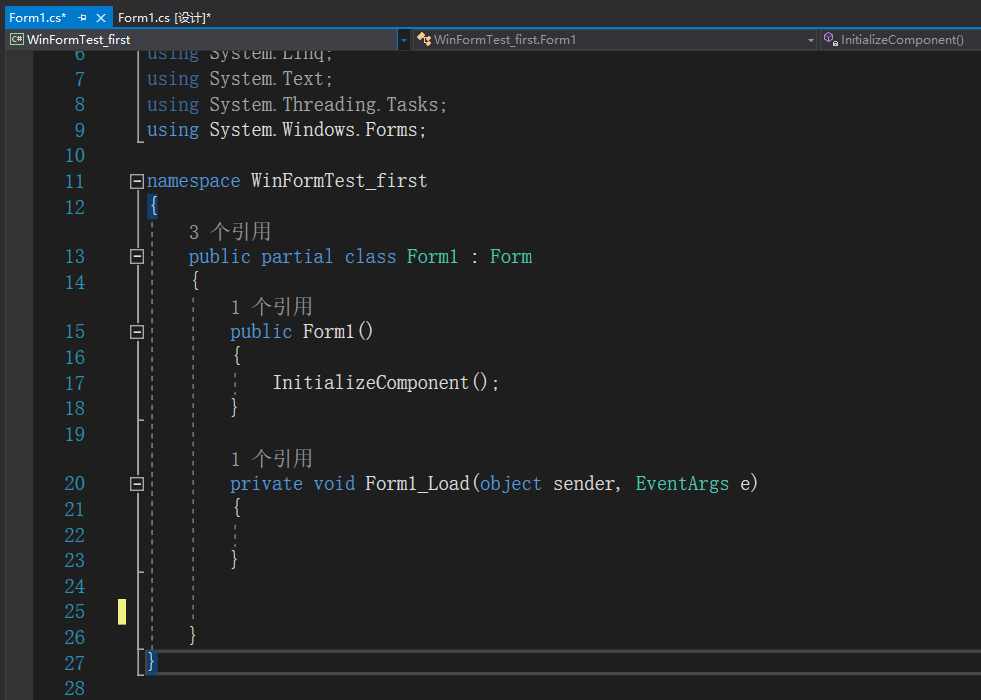Click the yellow change marker at line 25
981x700 pixels.
coord(121,611)
